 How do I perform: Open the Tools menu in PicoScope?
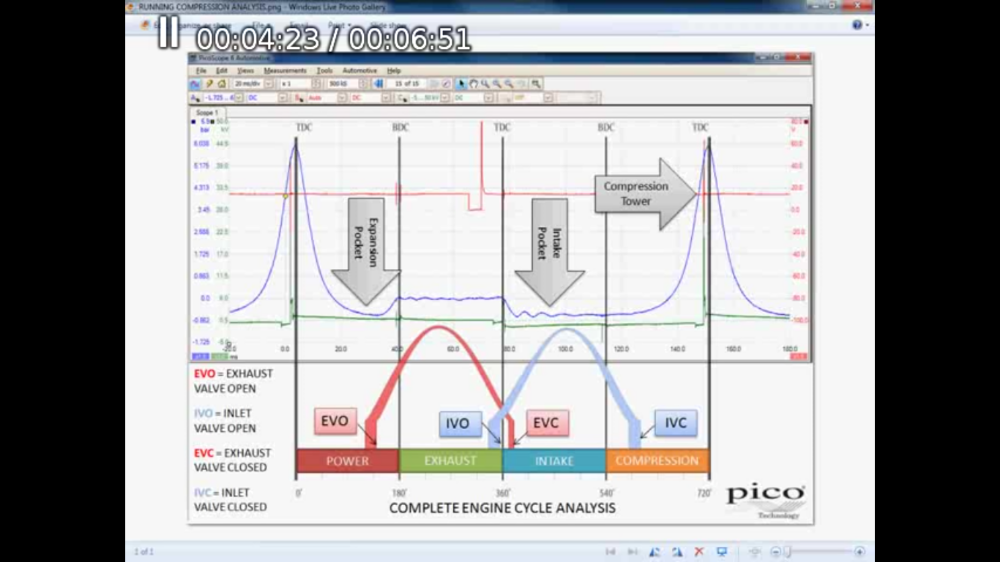pos(325,71)
